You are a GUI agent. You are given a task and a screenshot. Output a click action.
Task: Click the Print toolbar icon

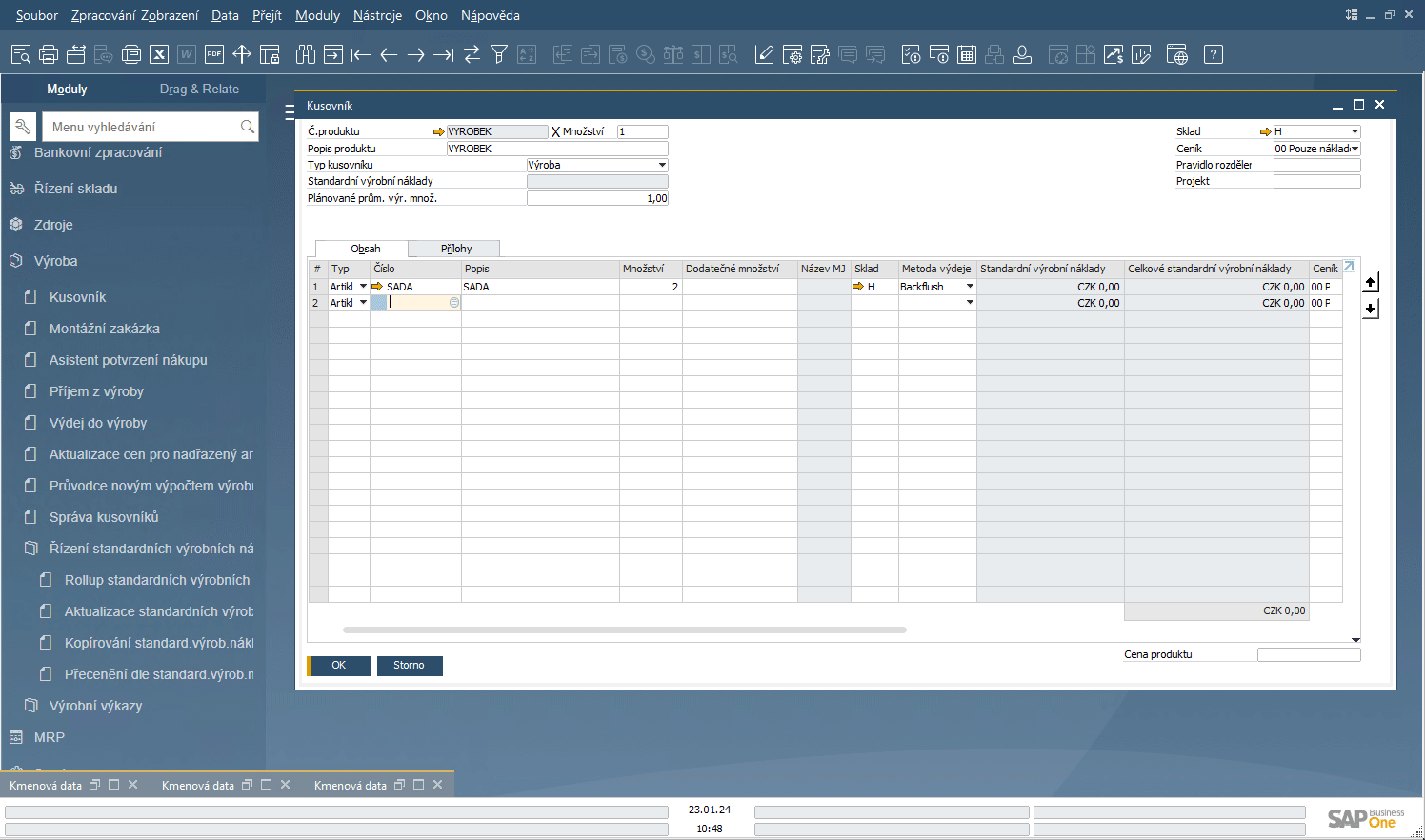(x=49, y=54)
